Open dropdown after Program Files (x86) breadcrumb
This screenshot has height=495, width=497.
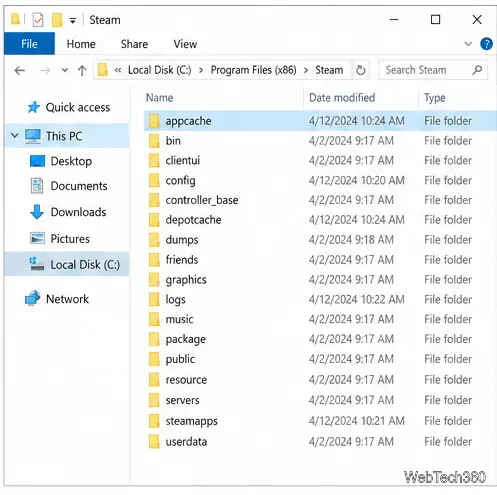[x=306, y=70]
